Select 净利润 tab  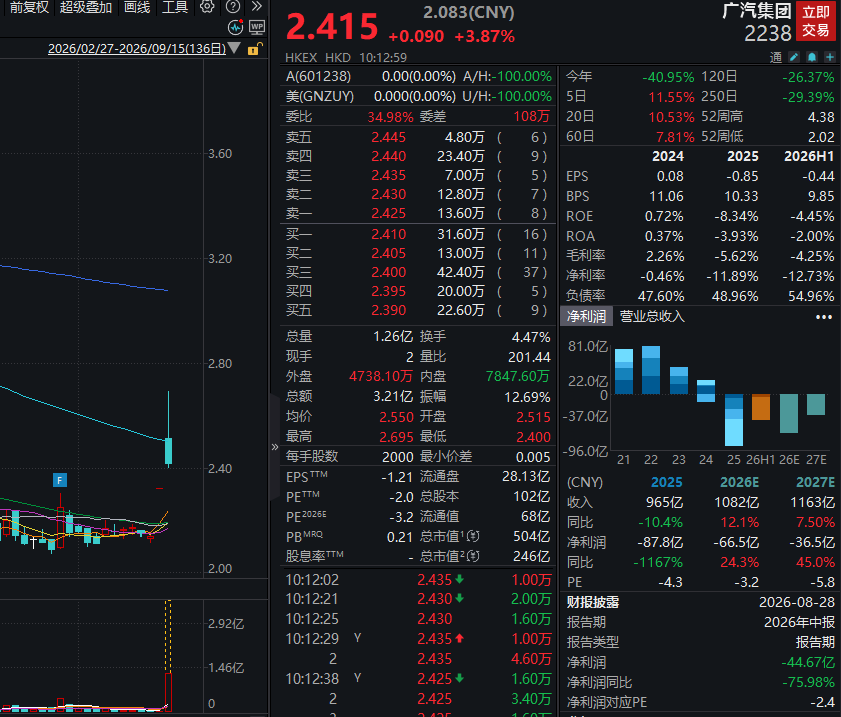click(x=586, y=316)
